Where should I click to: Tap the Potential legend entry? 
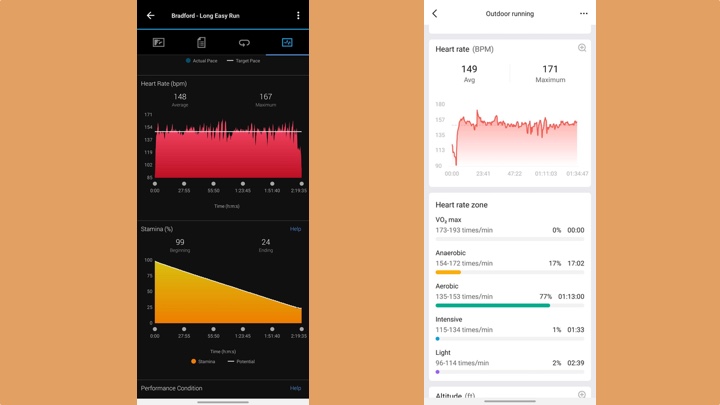[241, 361]
